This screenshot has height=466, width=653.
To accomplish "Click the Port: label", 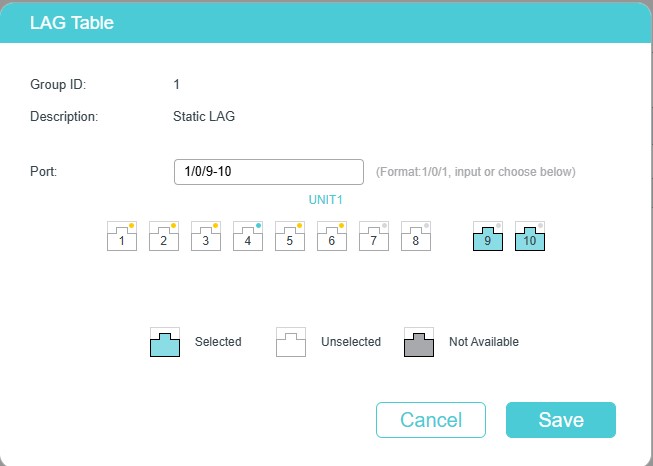I will pyautogui.click(x=44, y=172).
